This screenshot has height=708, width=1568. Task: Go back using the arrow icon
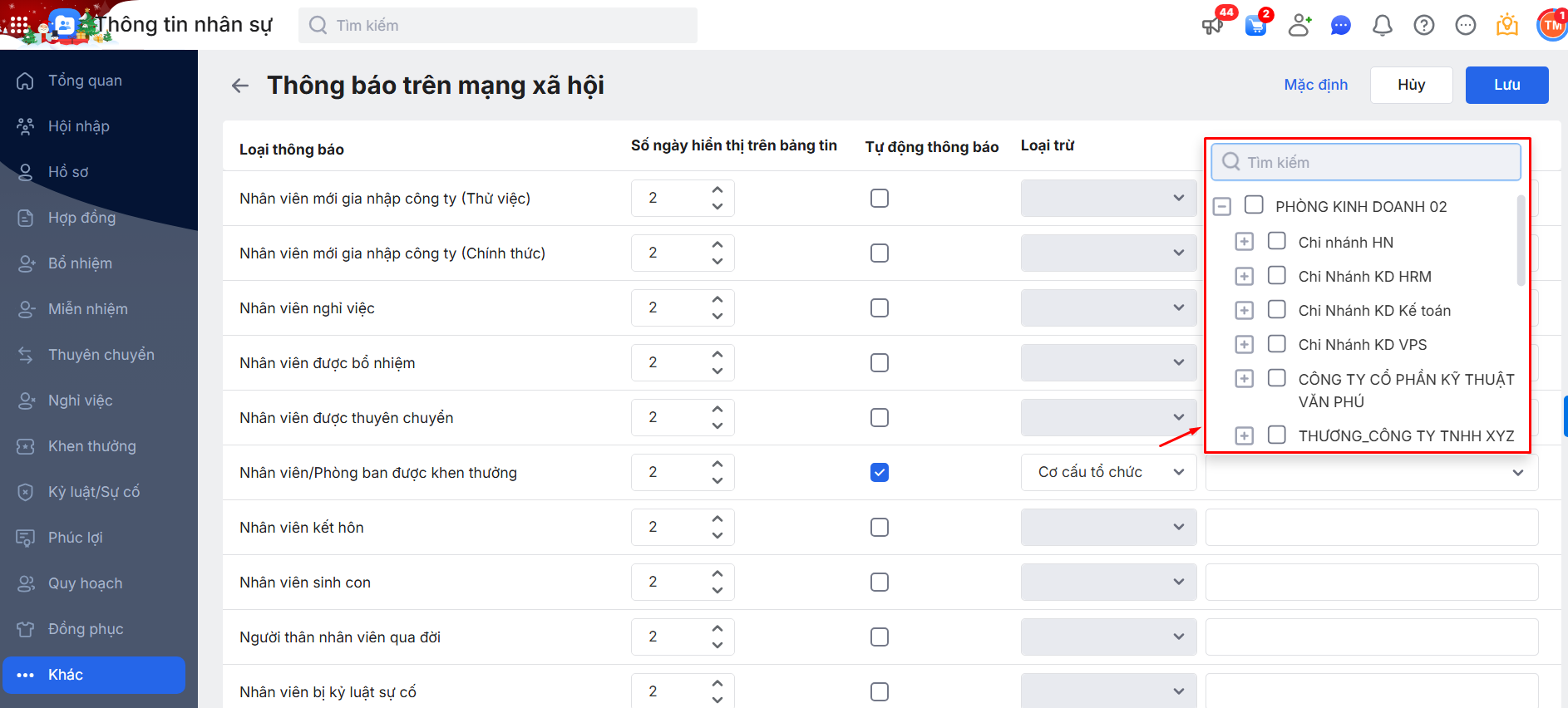(x=240, y=86)
